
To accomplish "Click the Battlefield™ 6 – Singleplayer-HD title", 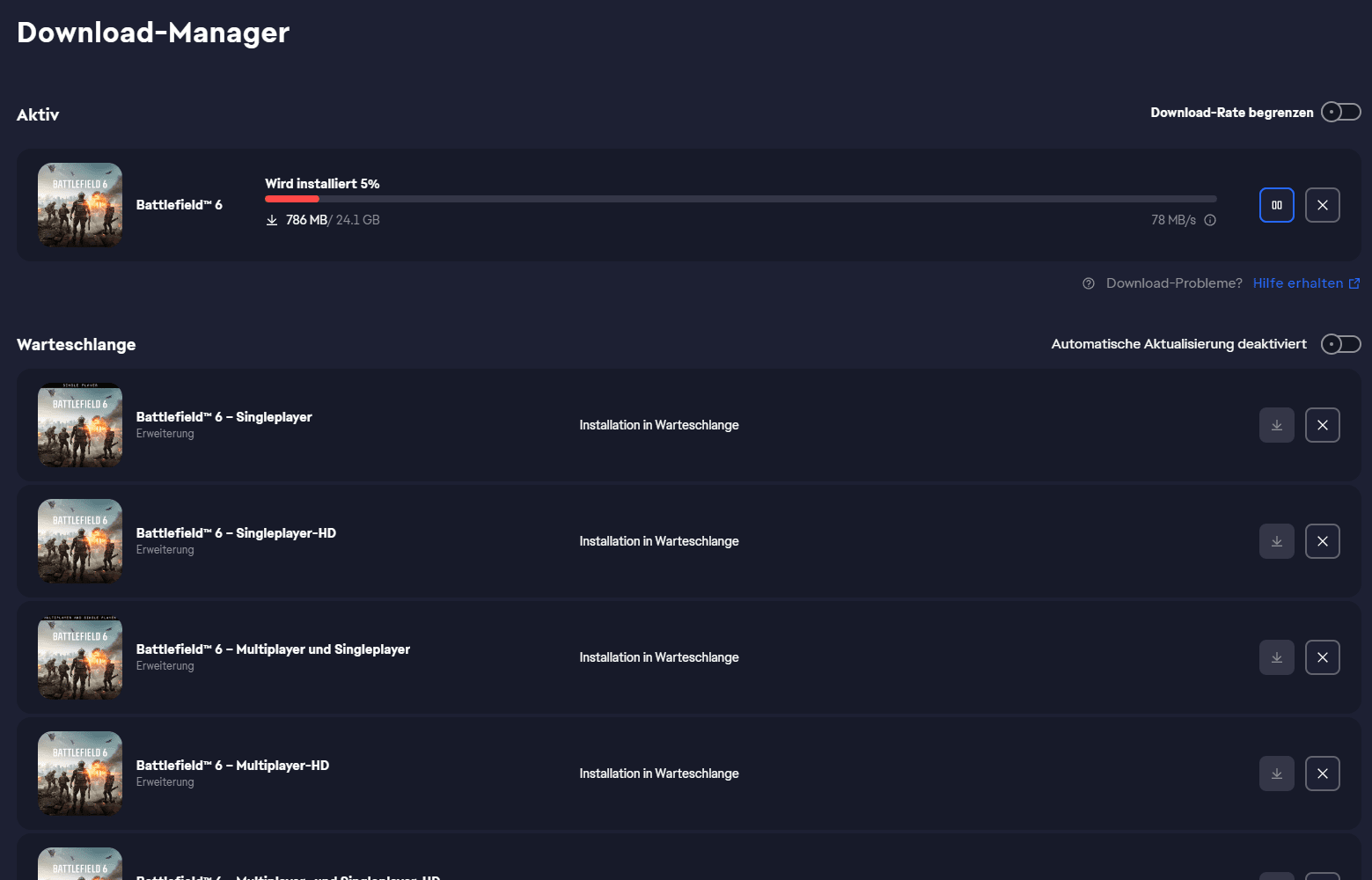I will (236, 533).
